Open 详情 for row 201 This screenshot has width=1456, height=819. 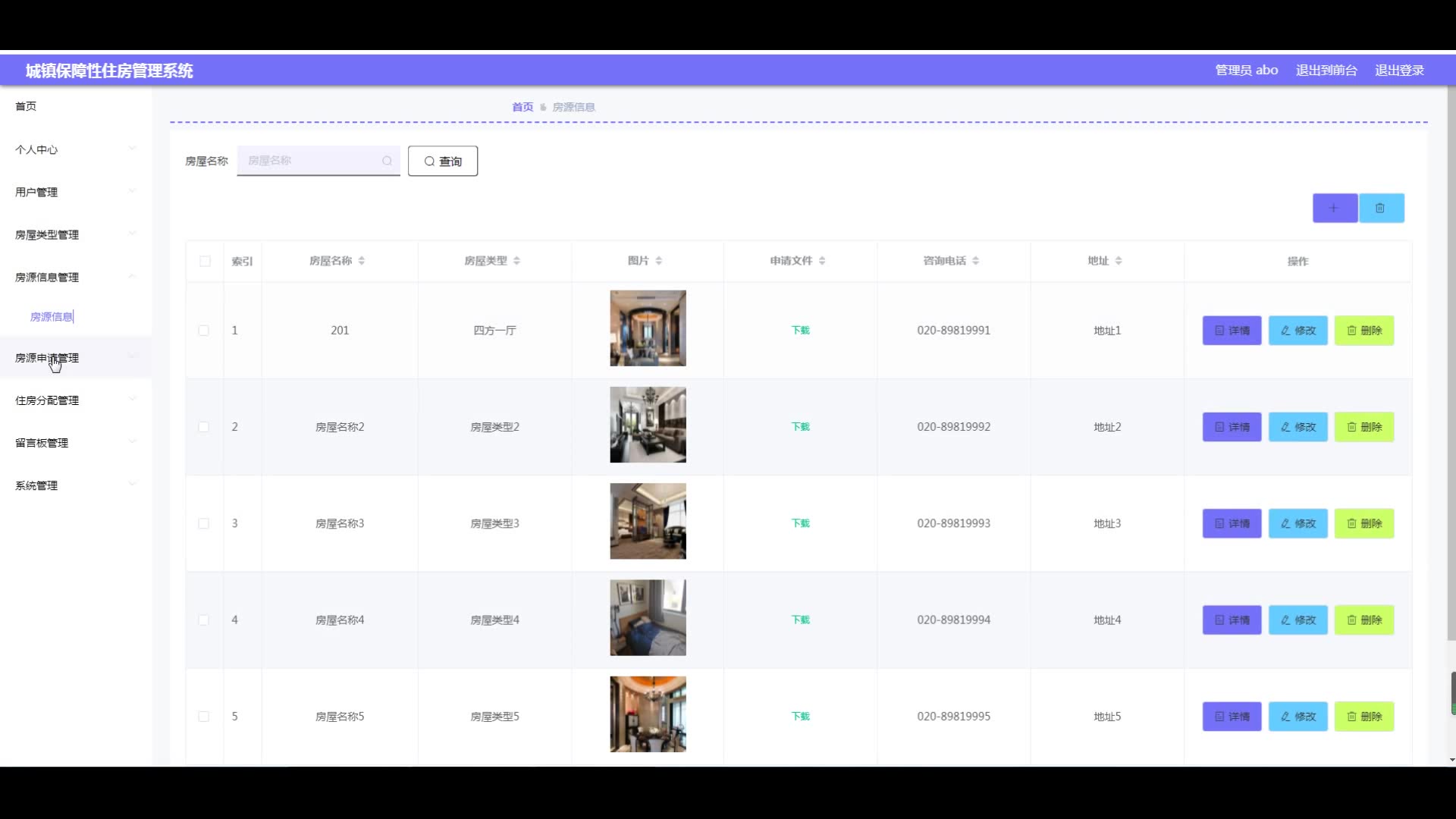point(1232,331)
